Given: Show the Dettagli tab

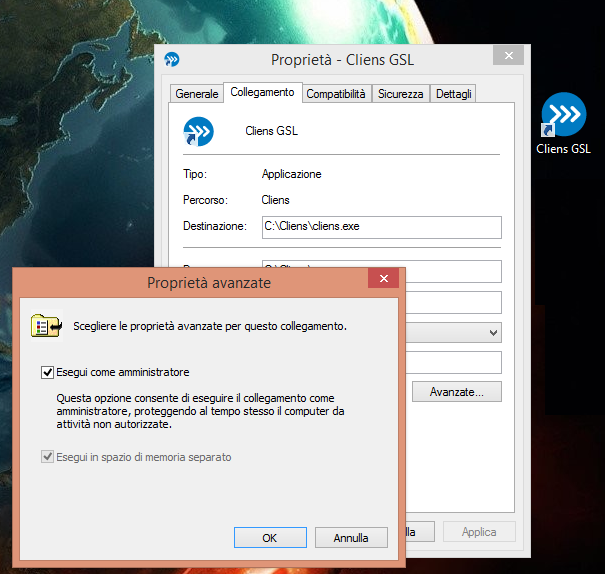Looking at the screenshot, I should click(453, 94).
